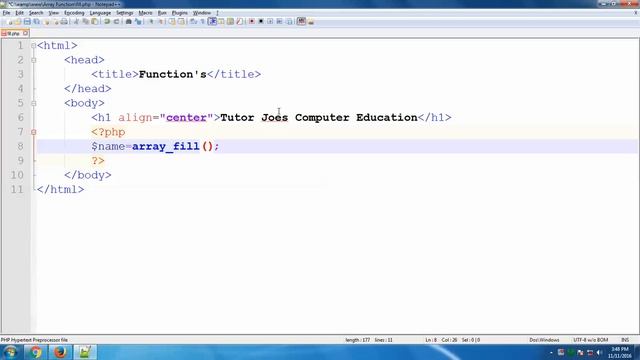
Task: Open the Language menu
Action: [100, 13]
